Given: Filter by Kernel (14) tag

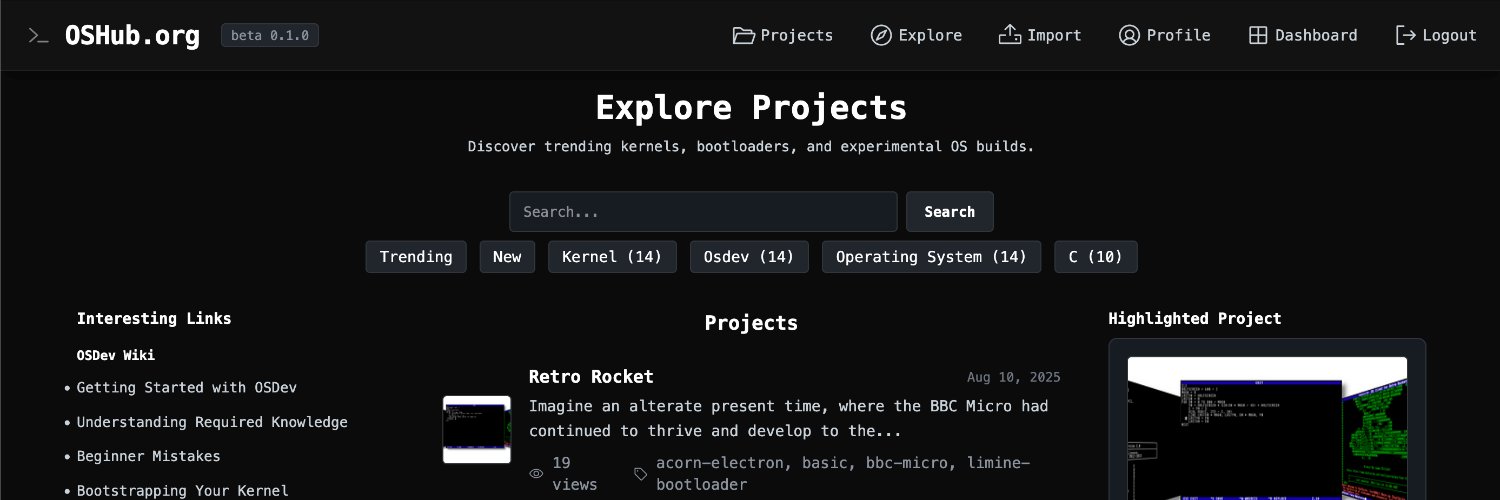Looking at the screenshot, I should pyautogui.click(x=612, y=257).
